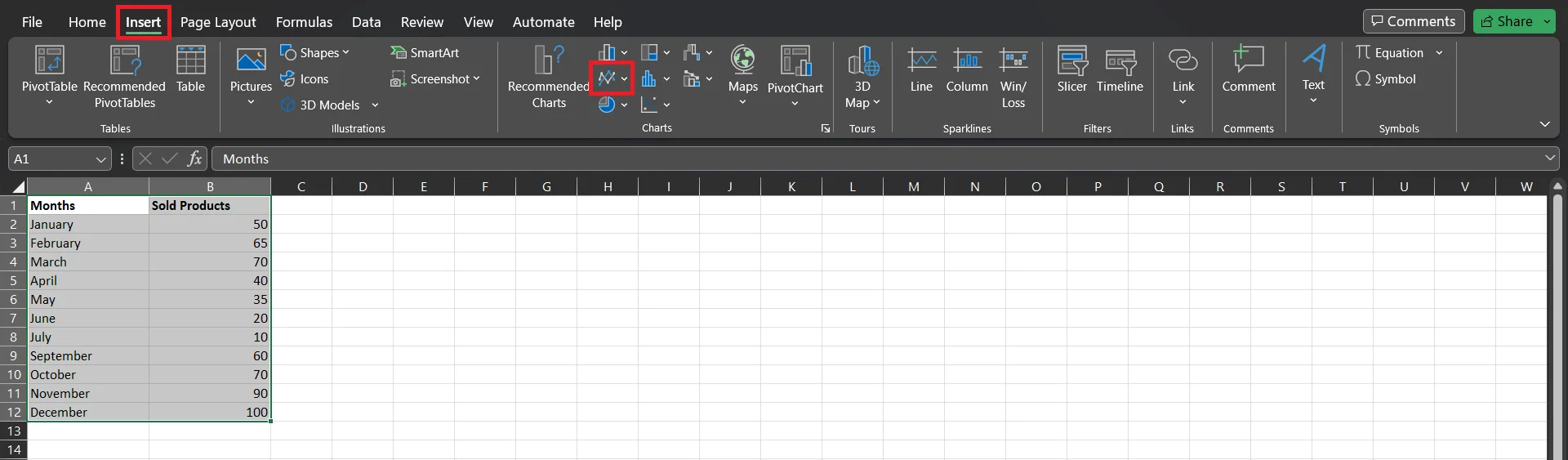Image resolution: width=1568 pixels, height=460 pixels.
Task: Insert a Timeline filter
Action: tap(1120, 69)
